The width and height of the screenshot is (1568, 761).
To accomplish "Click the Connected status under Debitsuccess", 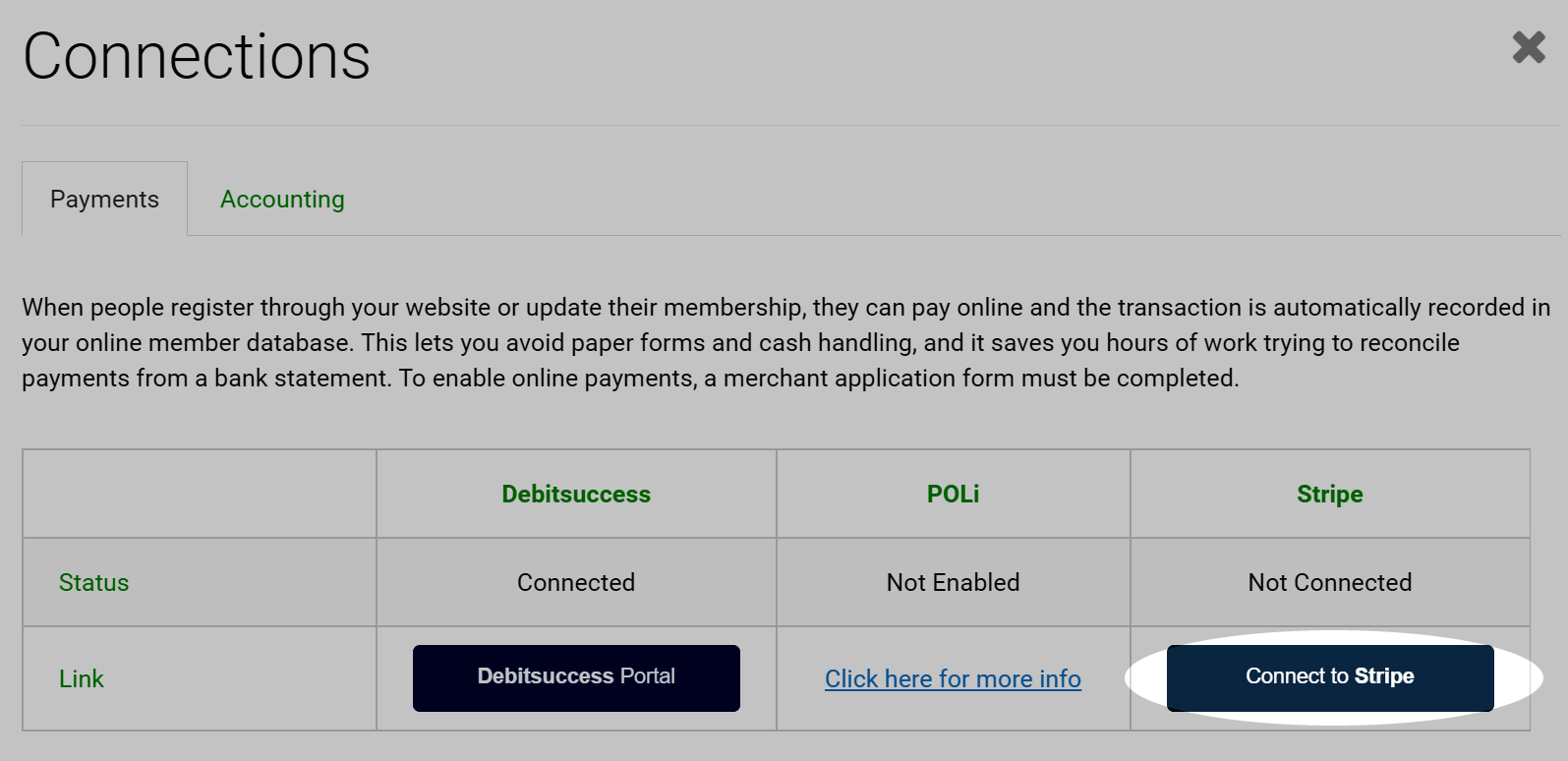I will 576,582.
